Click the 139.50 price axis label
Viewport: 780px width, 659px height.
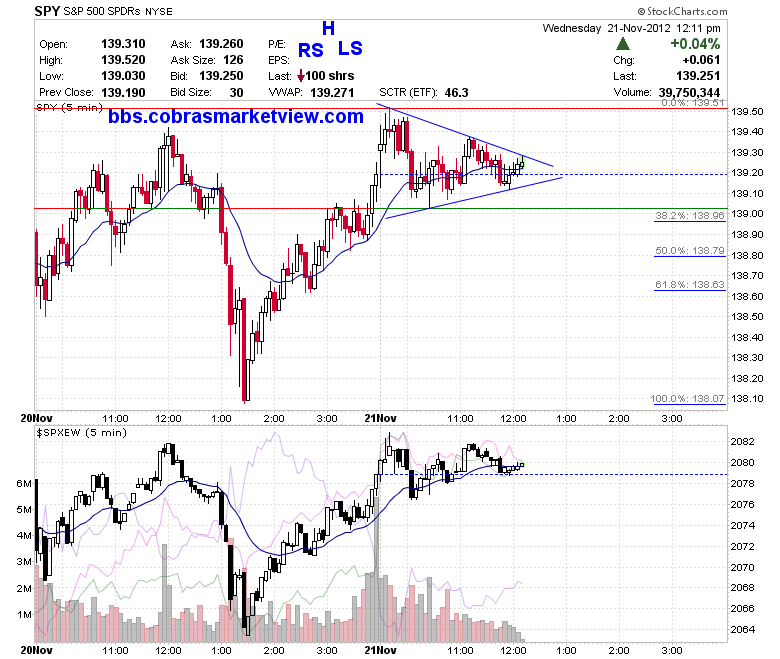(747, 111)
